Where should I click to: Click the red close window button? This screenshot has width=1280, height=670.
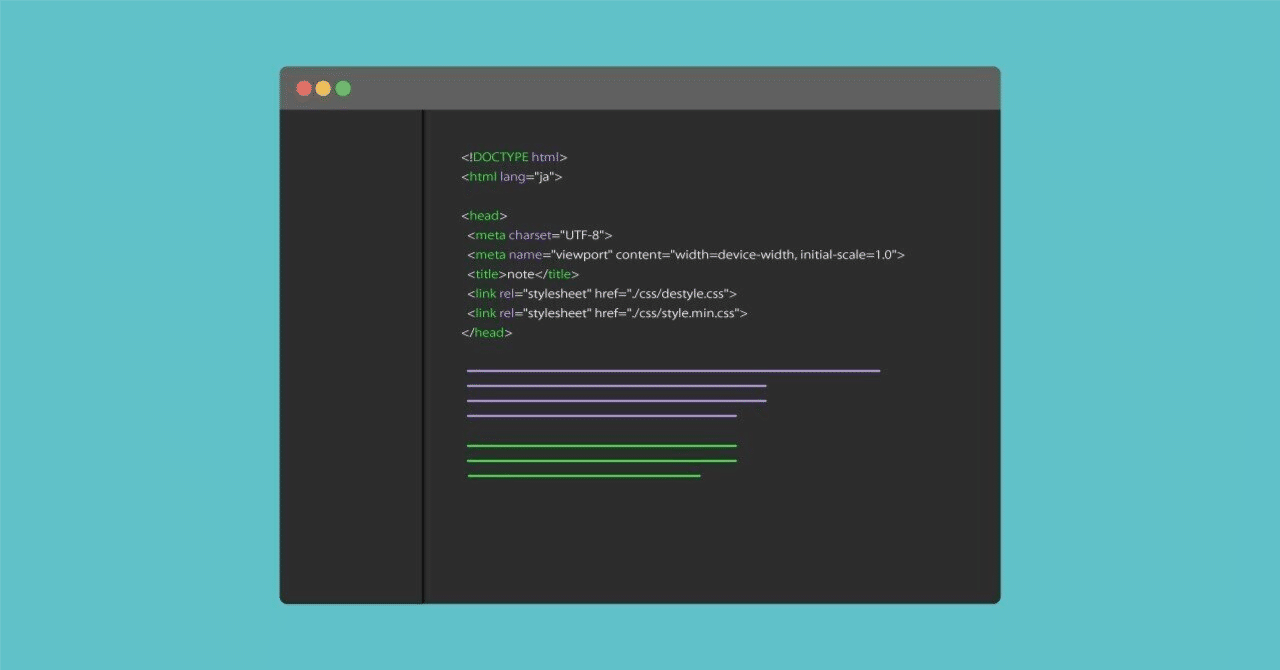click(x=304, y=88)
